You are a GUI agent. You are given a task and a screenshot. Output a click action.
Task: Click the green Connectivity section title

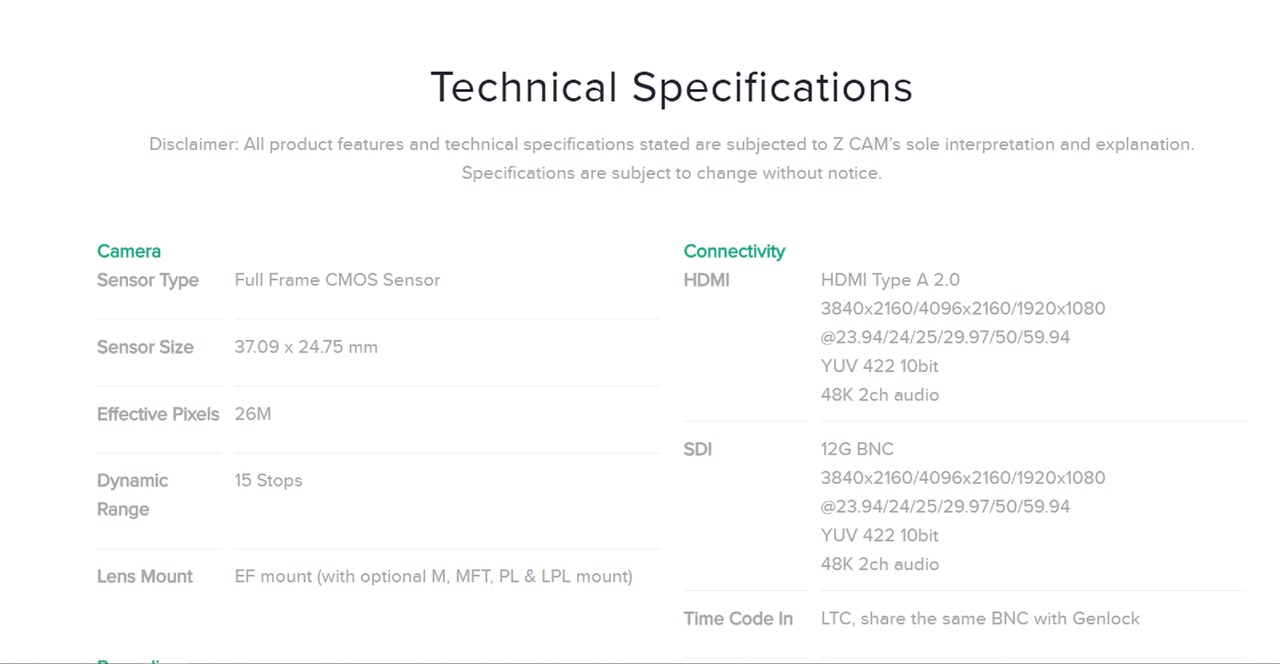pyautogui.click(x=734, y=251)
